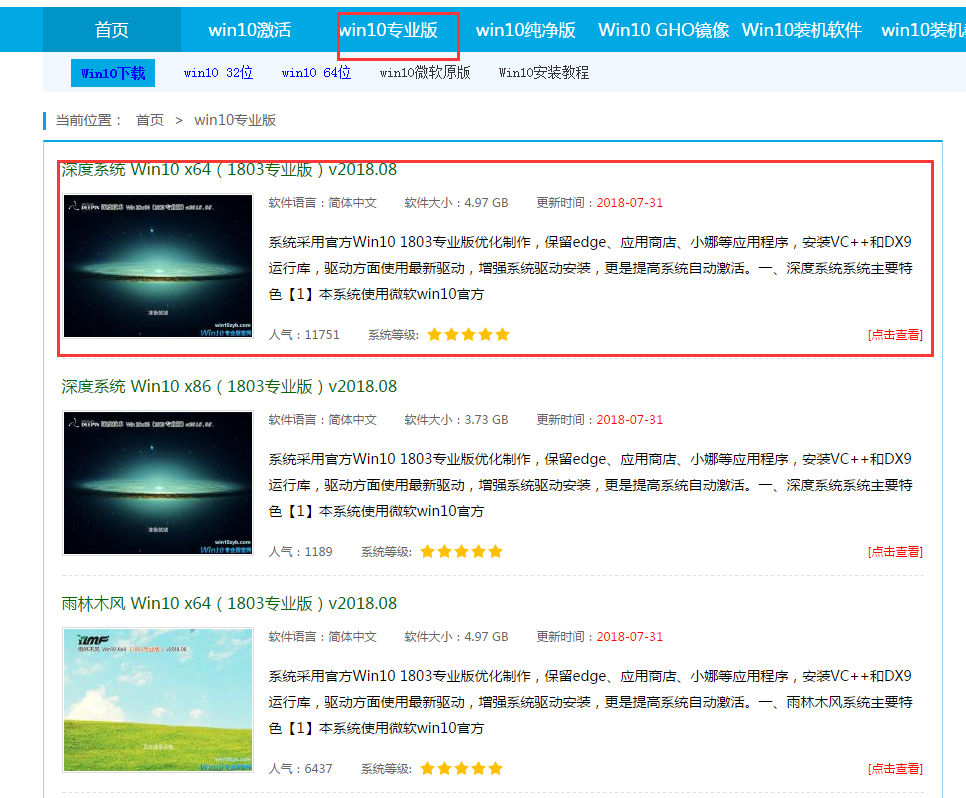Click the blue Win10下载 button

113,72
